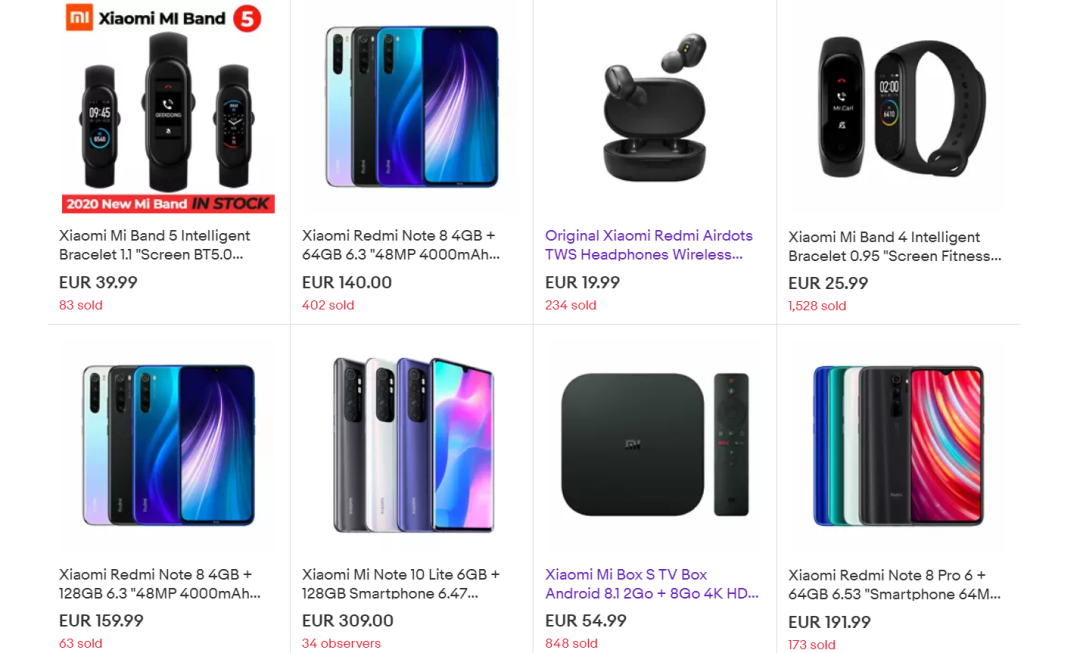Screen dimensions: 1080x653
Task: Click the Redmi Note 8 64GB phone image
Action: [411, 107]
